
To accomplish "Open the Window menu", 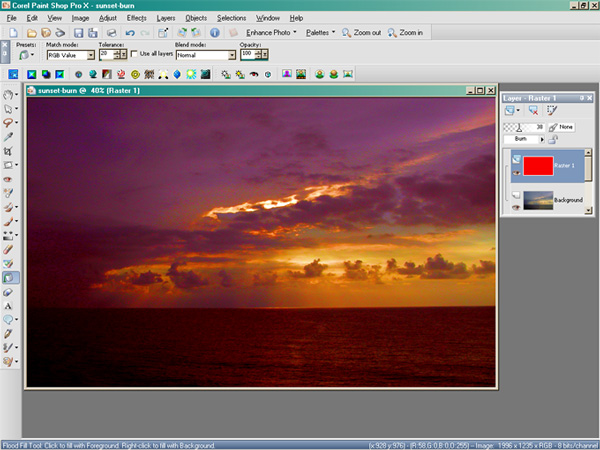I will 268,18.
